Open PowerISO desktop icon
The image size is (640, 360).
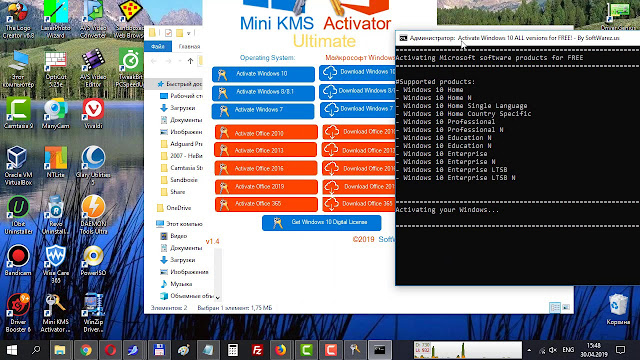[x=93, y=260]
